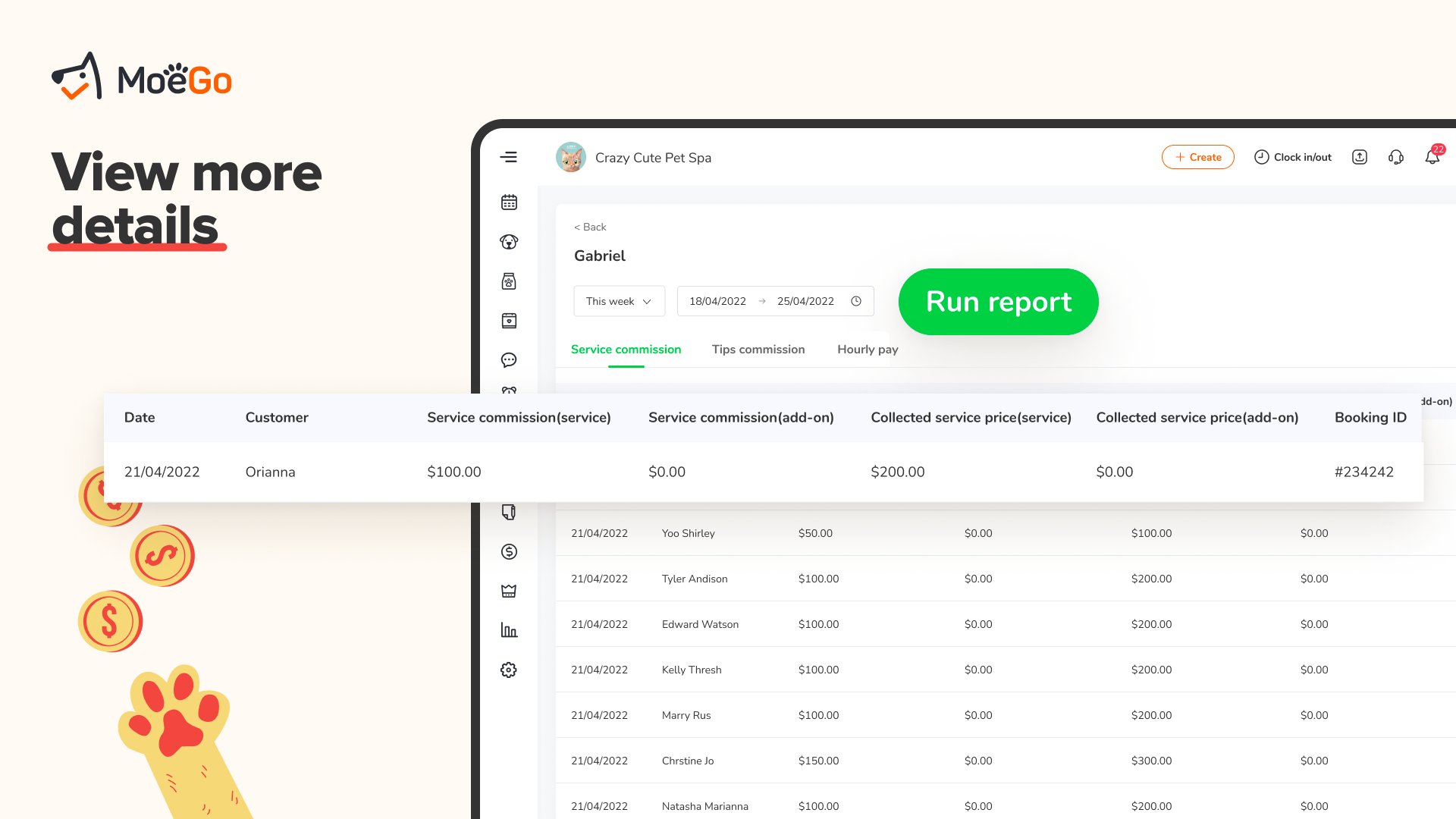
Task: Click Chrstine Jo's $150.00 commission
Action: (818, 761)
